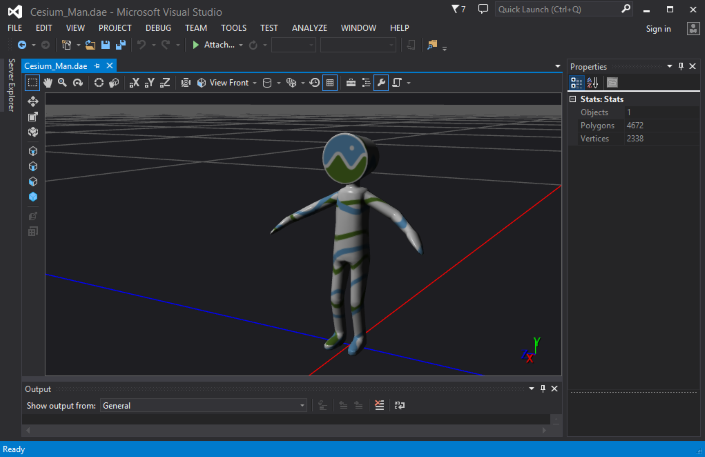
Task: Select the Translate move tool
Action: coord(33,102)
